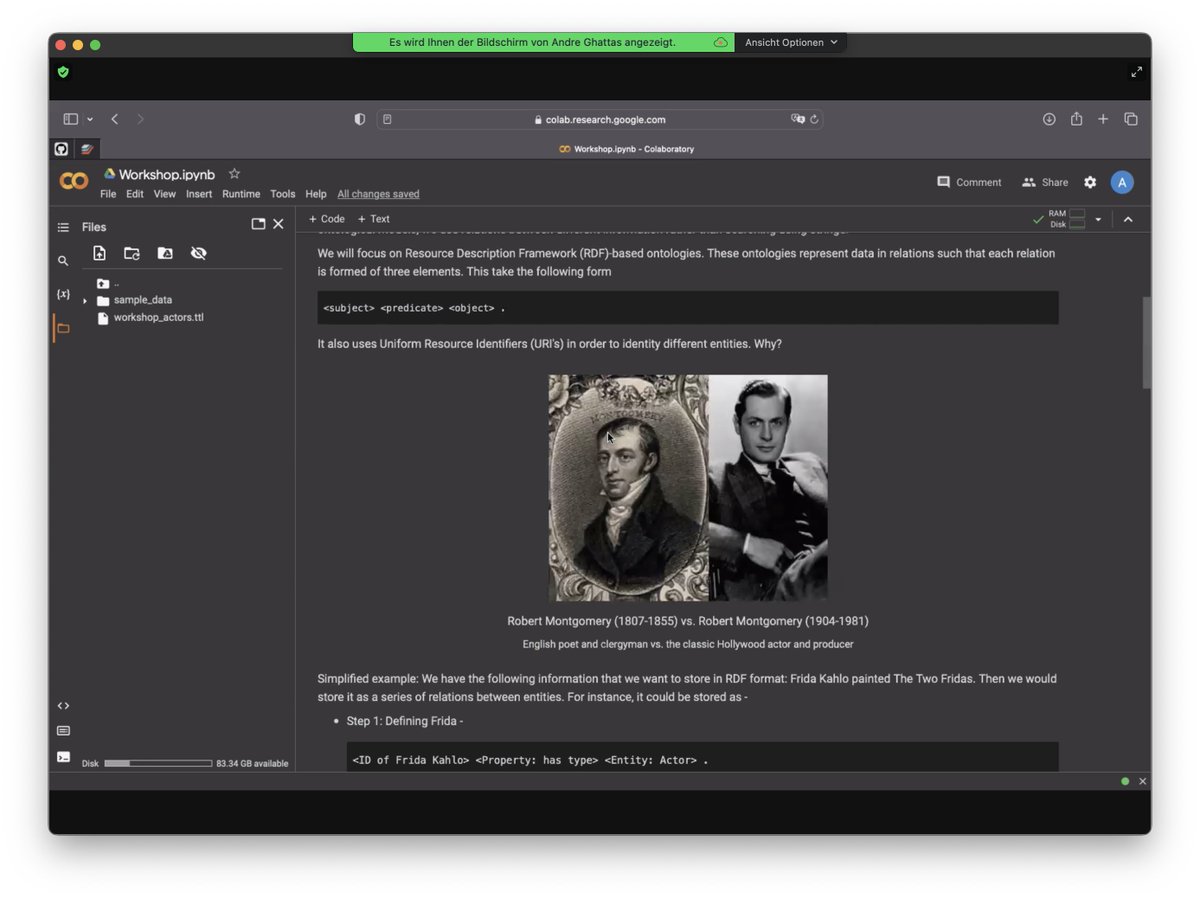Open the RAM Disk runtime dropdown arrow

[x=1098, y=219]
